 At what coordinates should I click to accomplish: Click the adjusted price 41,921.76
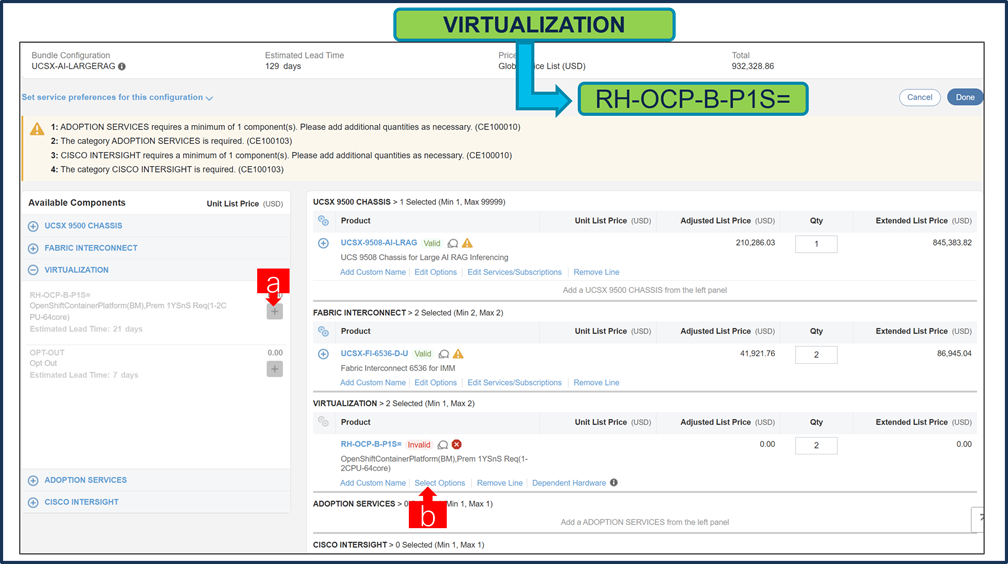click(757, 353)
